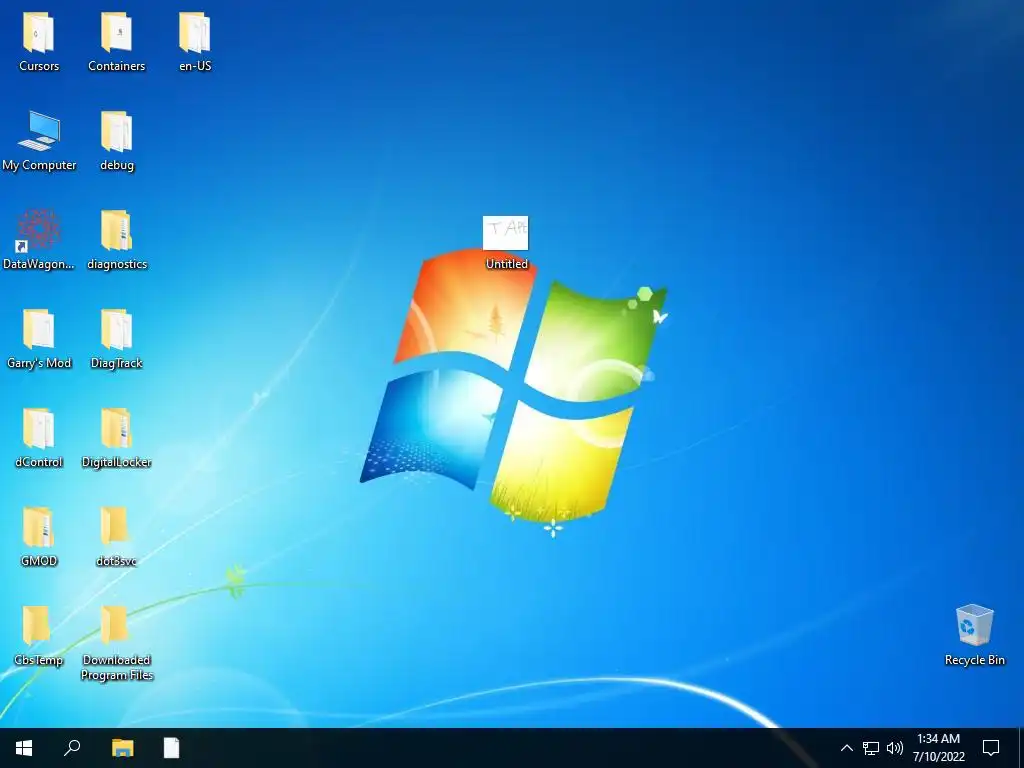The height and width of the screenshot is (768, 1024).
Task: Select the Untitled image file thumbnail
Action: click(505, 233)
